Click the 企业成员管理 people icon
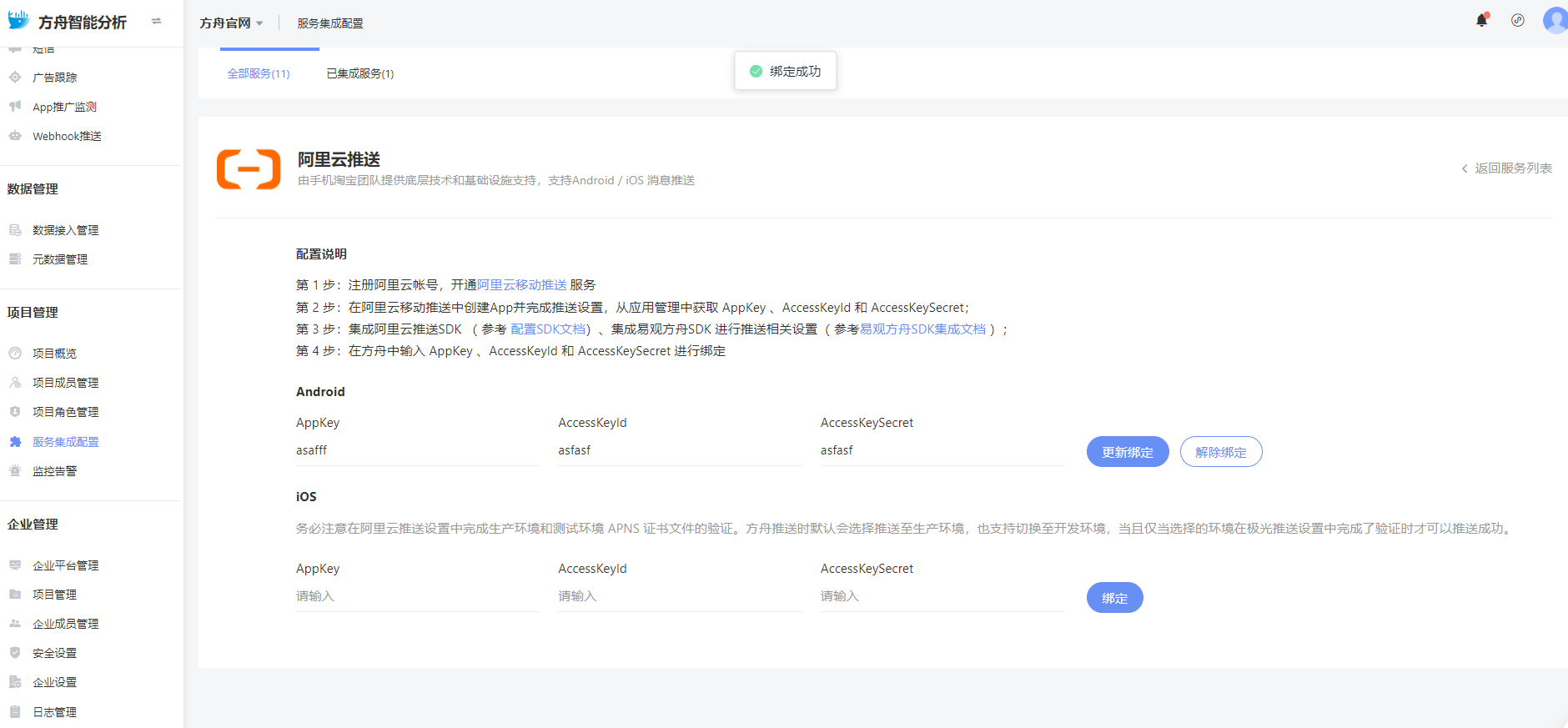 (15, 624)
